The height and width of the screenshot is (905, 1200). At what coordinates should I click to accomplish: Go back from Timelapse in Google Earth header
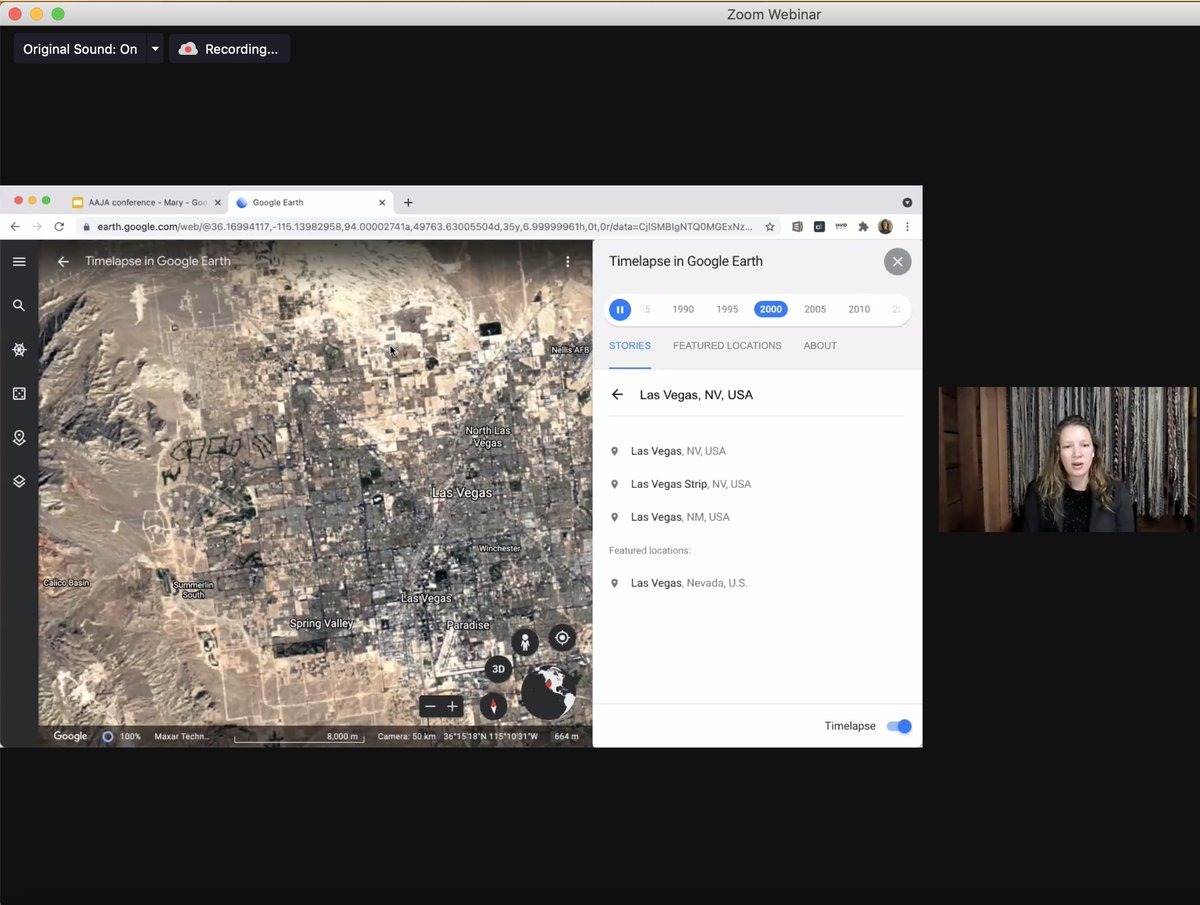click(x=63, y=262)
